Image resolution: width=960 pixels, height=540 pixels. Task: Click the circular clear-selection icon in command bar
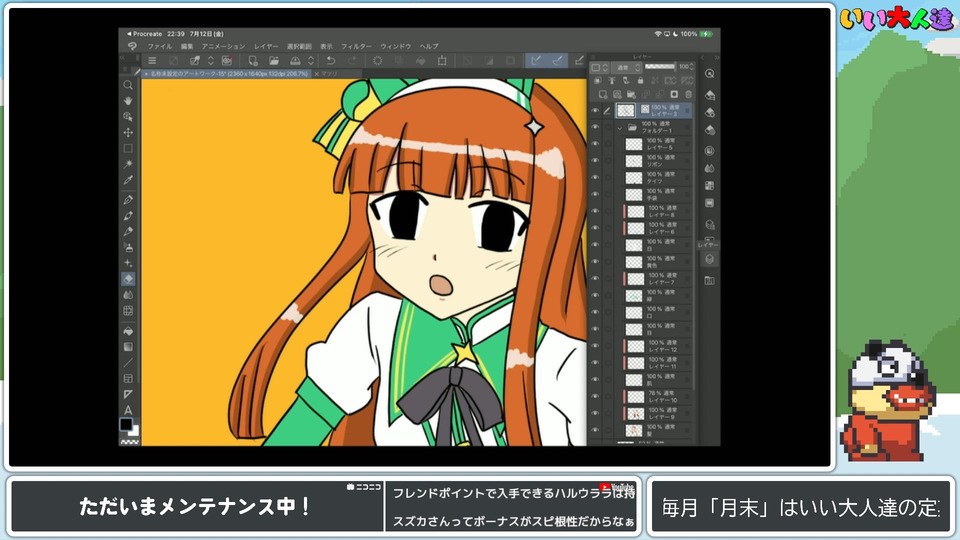[x=377, y=61]
